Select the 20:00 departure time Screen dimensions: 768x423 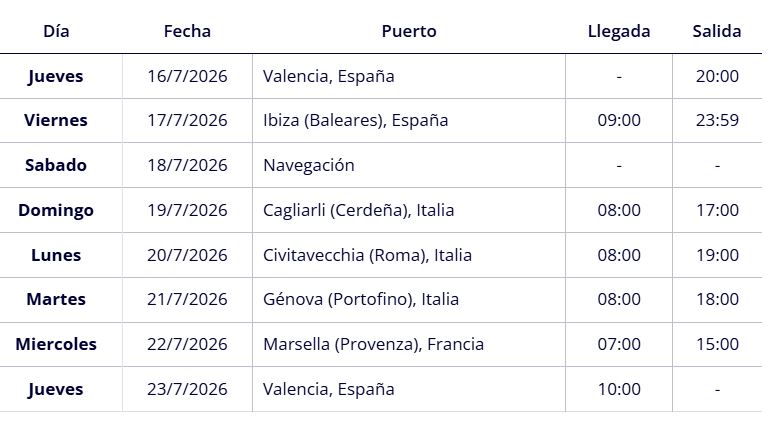coord(717,76)
